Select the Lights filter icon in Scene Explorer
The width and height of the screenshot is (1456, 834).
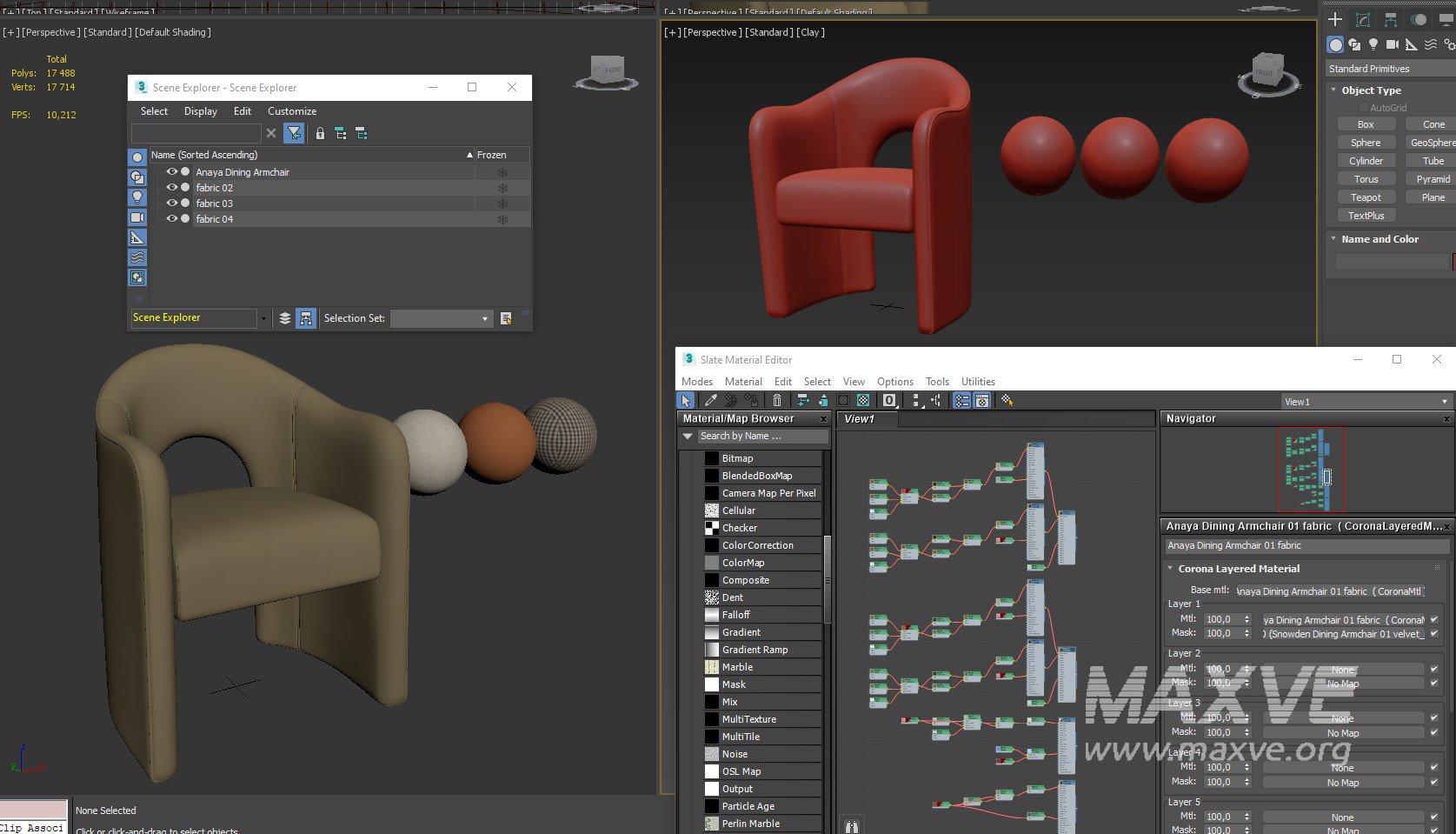137,197
